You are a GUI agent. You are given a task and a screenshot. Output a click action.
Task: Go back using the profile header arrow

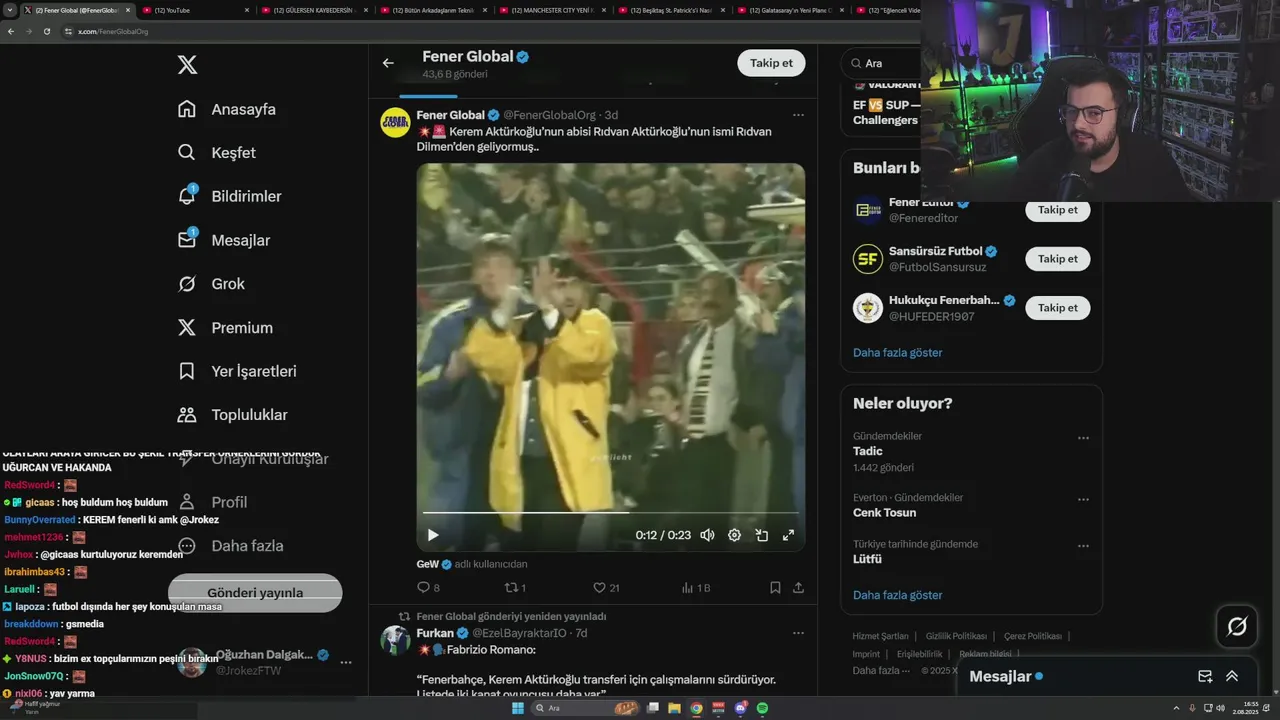(388, 63)
